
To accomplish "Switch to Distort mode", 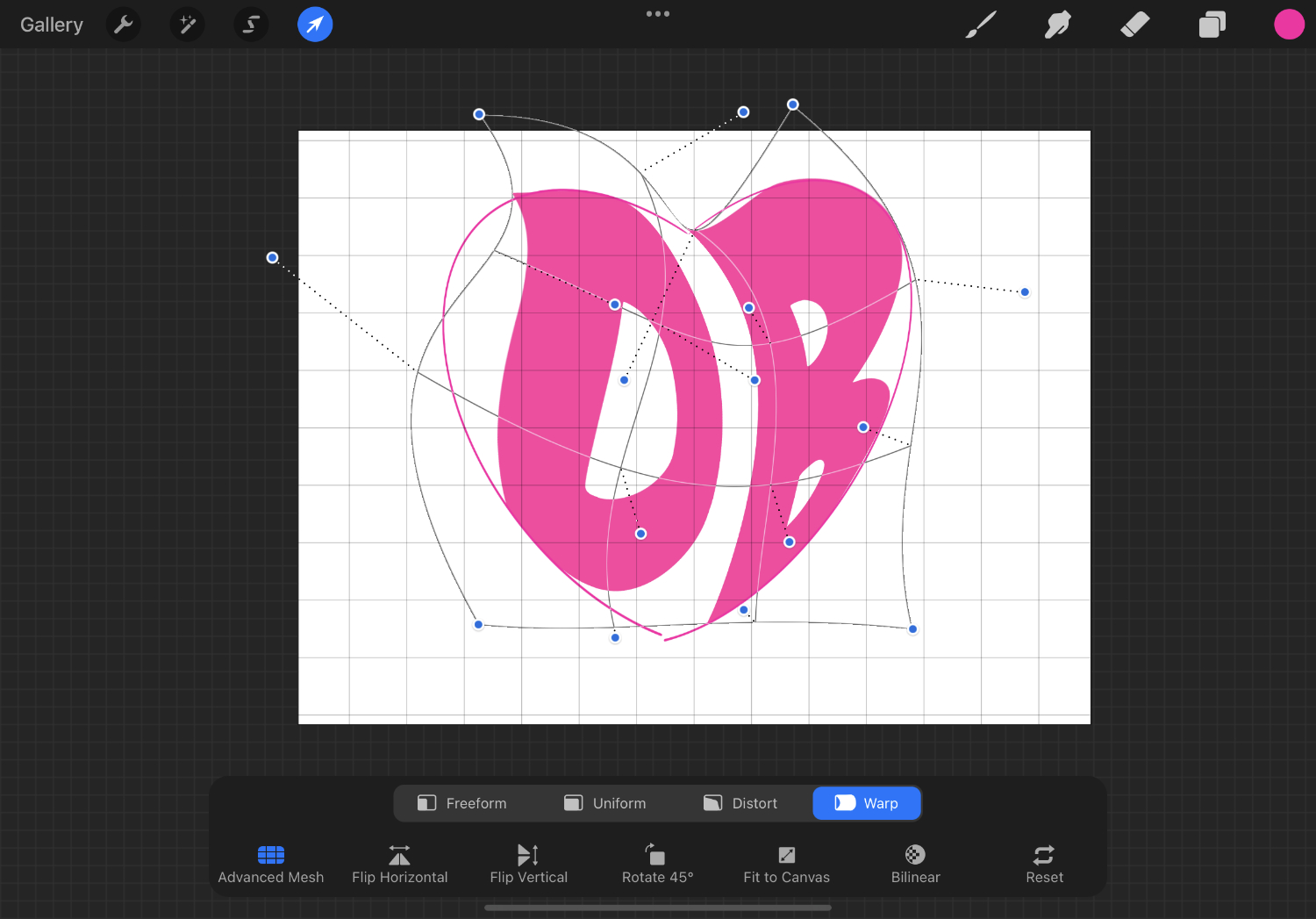I will pyautogui.click(x=740, y=802).
